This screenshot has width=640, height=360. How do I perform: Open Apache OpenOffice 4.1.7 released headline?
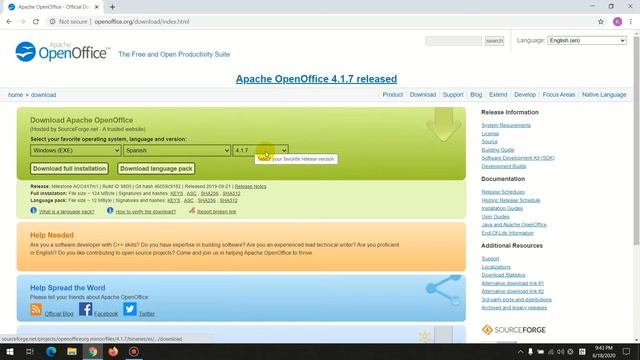click(316, 79)
